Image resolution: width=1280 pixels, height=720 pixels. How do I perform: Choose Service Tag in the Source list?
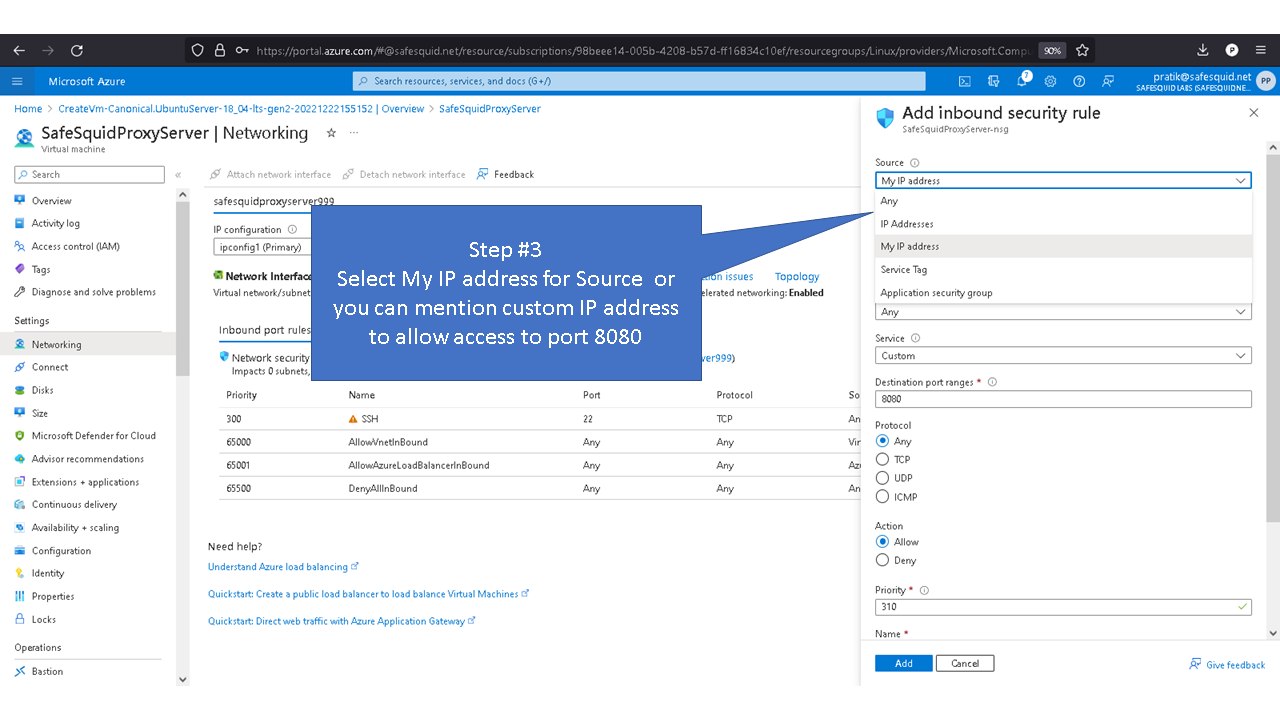[x=1063, y=270]
